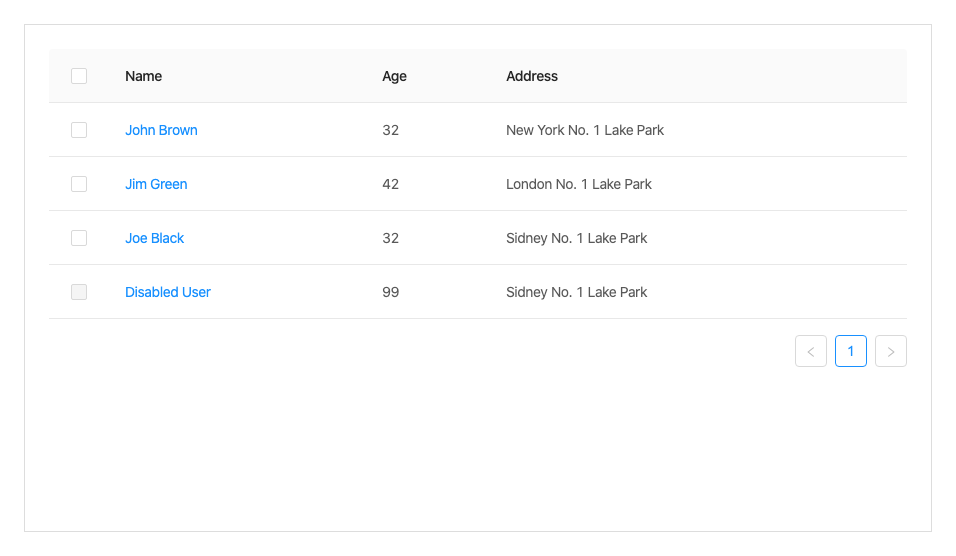Screen dimensions: 956x556
Task: Open the Jim Green name link
Action: (156, 184)
